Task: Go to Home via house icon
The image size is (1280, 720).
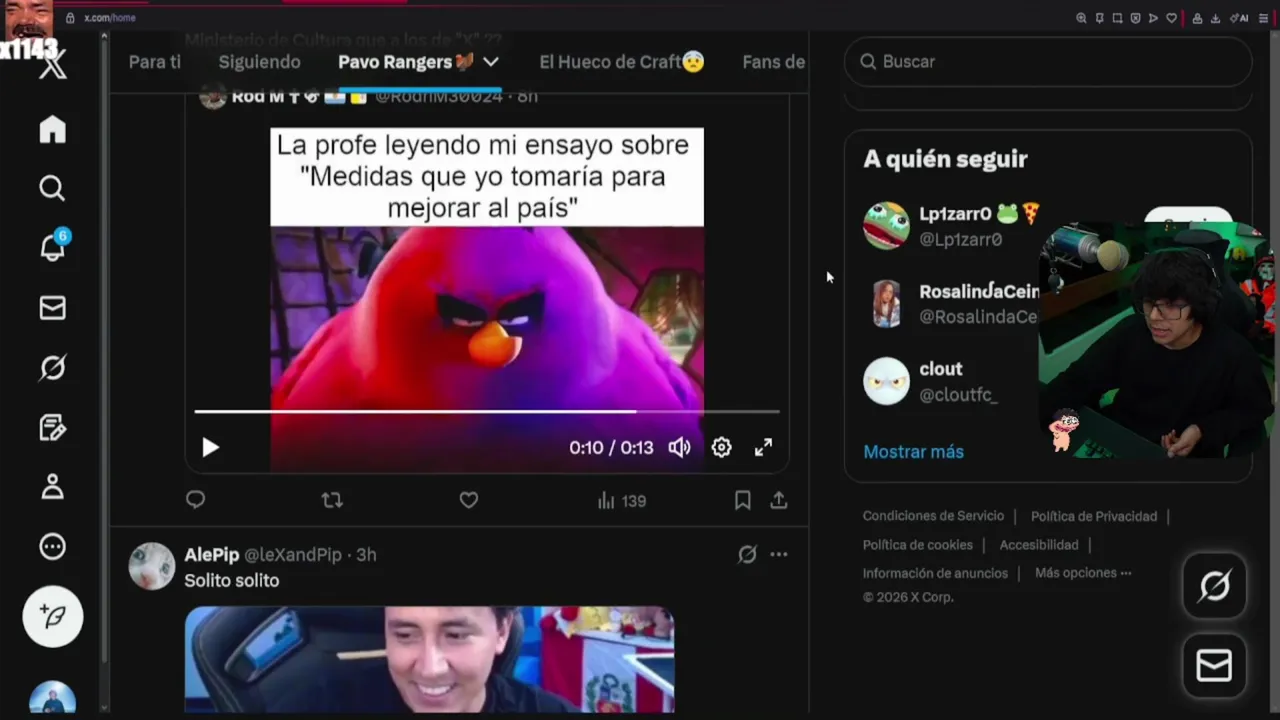Action: [52, 129]
